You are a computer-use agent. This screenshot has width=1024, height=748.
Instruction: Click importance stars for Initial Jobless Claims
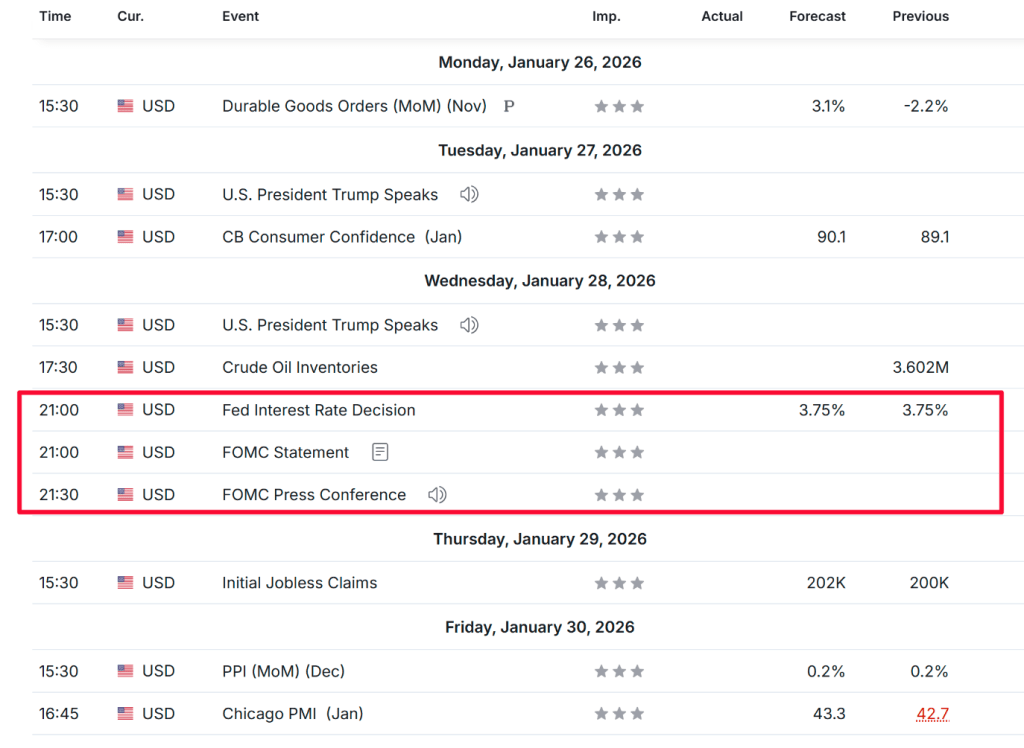pyautogui.click(x=619, y=583)
